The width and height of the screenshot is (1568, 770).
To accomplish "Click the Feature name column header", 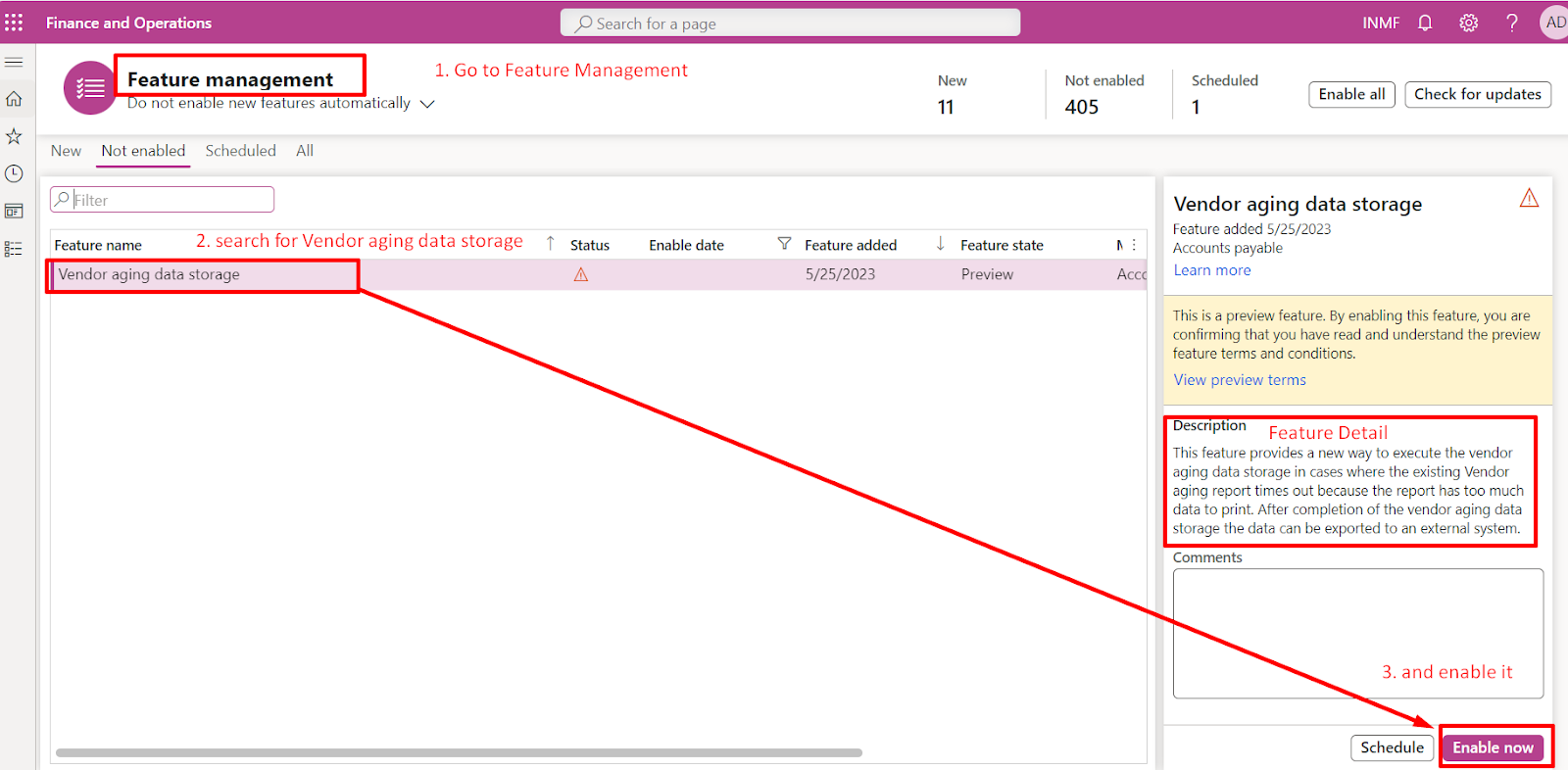I will [98, 245].
